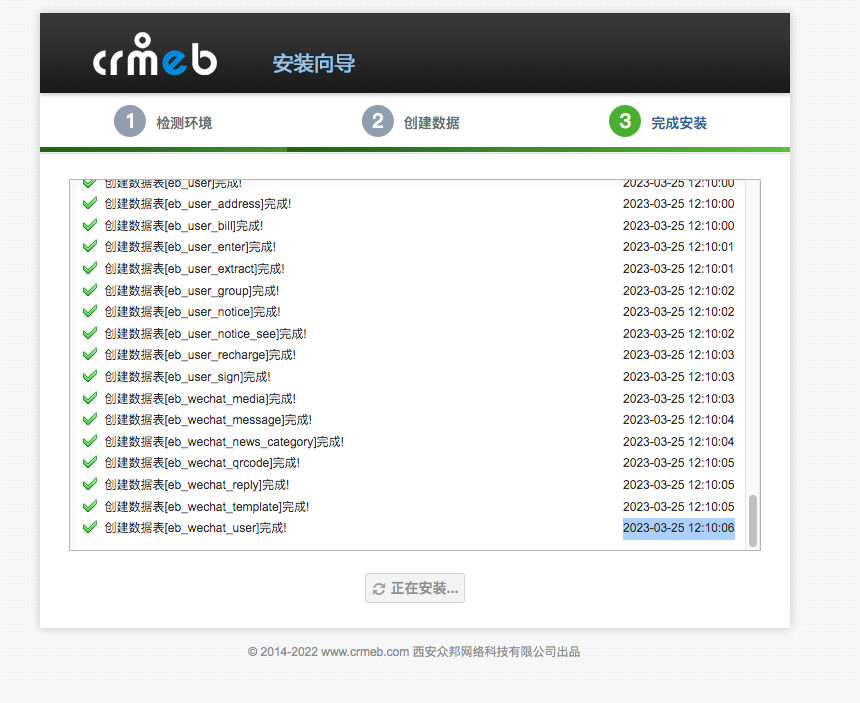Click the 安装向导 title text
The image size is (860, 703).
[x=314, y=64]
